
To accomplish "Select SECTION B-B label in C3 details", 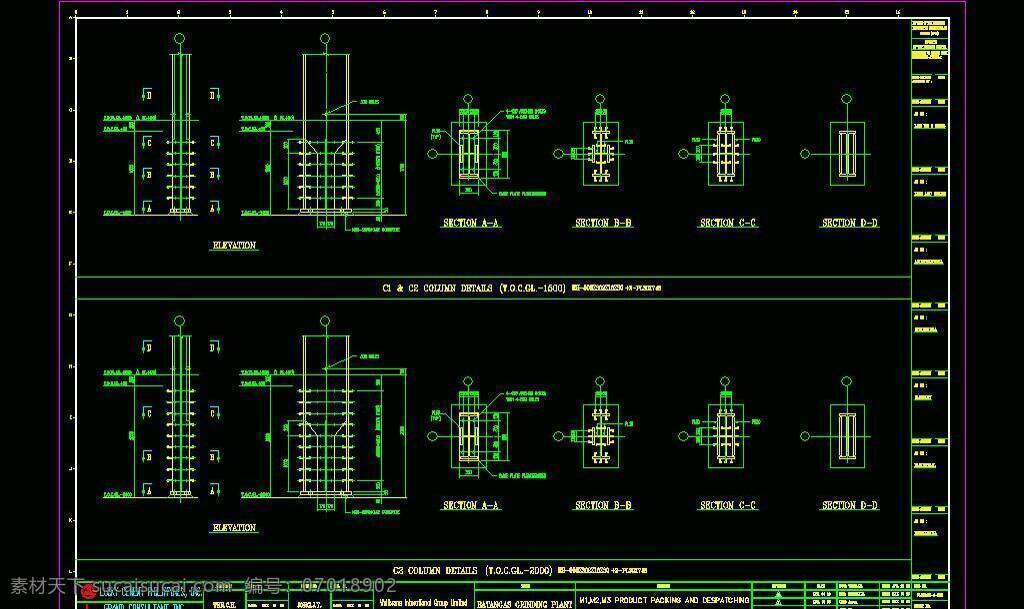I will 603,505.
